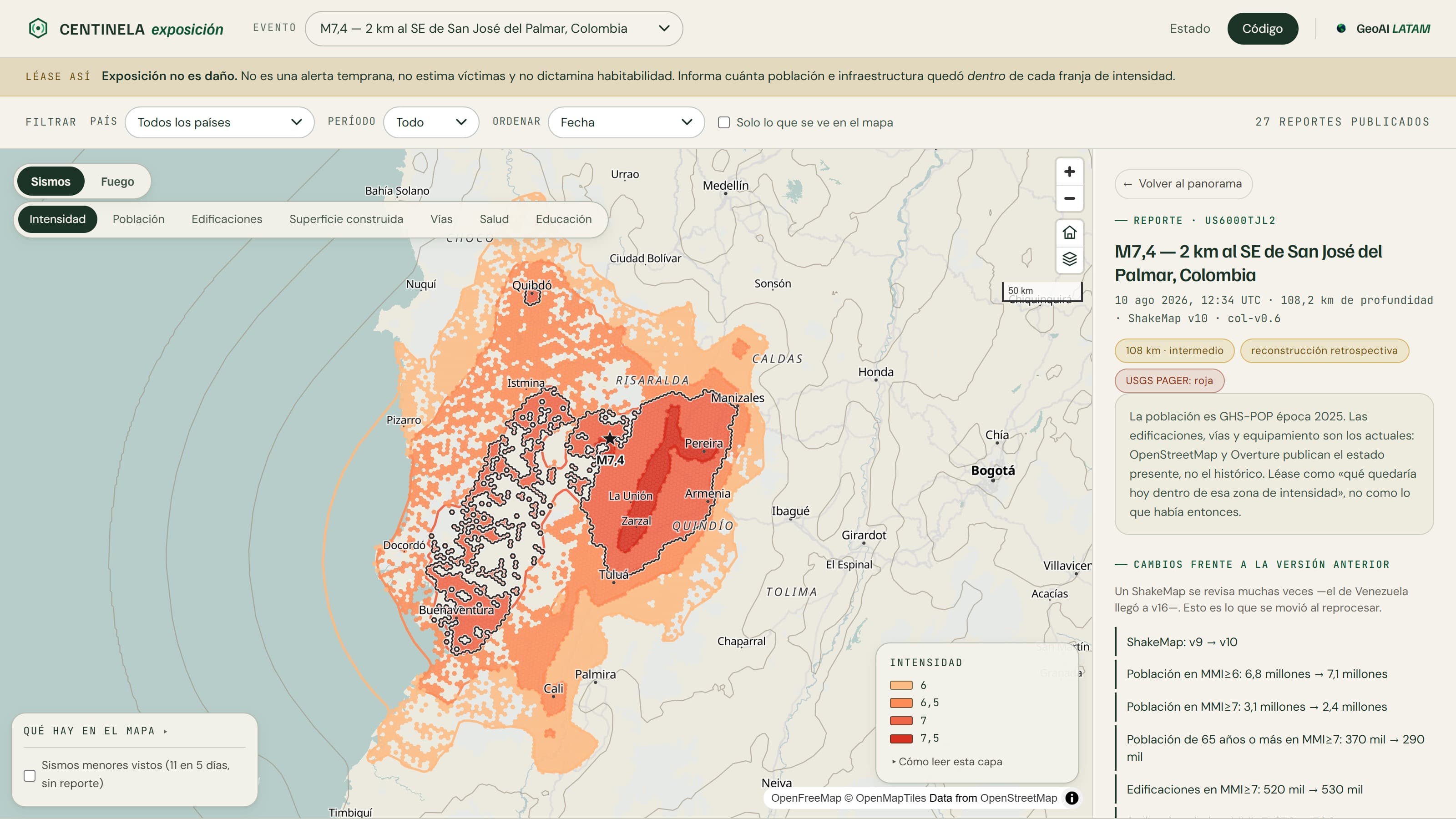Enable 'Solo lo que se ve en el mapa'

pyautogui.click(x=723, y=122)
